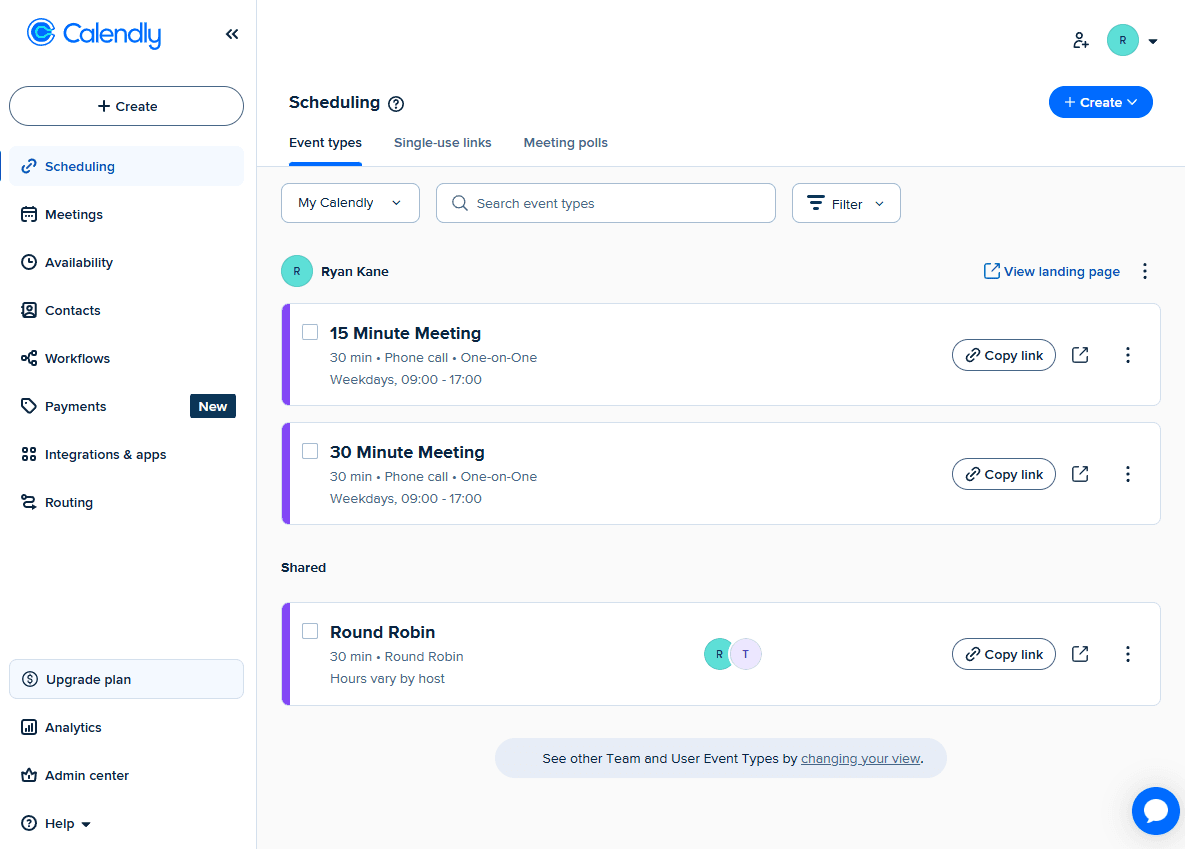
Task: Open Ryan Kane's three-dot options menu
Action: click(1145, 271)
